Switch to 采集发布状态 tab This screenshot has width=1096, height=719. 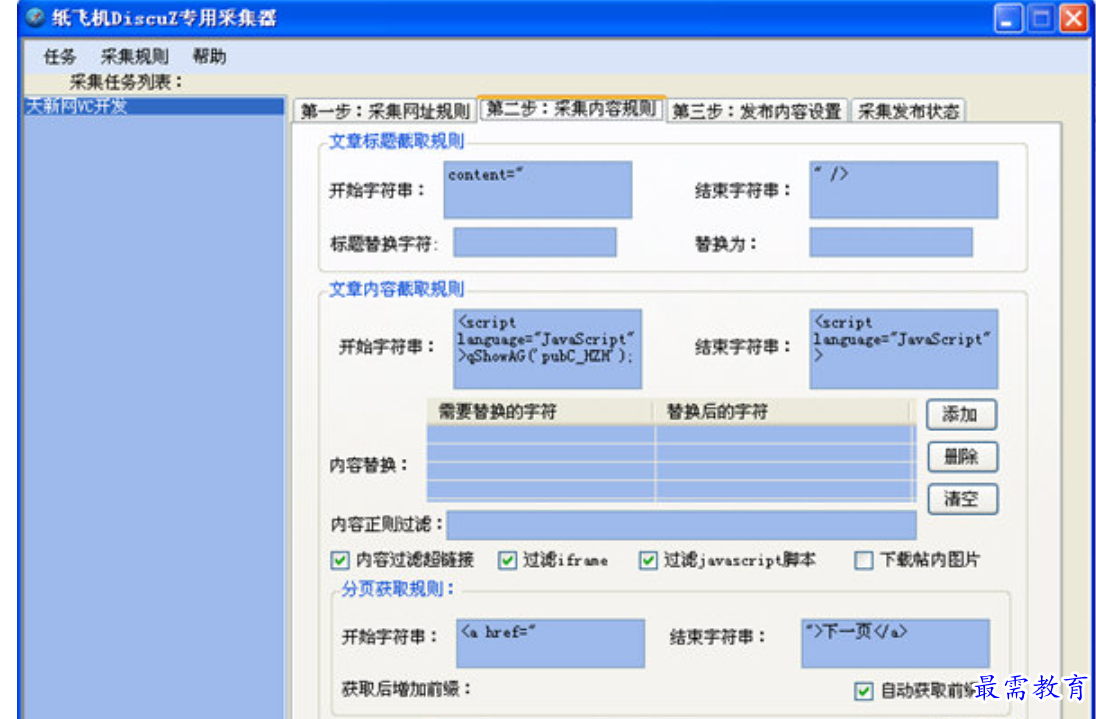tap(908, 110)
